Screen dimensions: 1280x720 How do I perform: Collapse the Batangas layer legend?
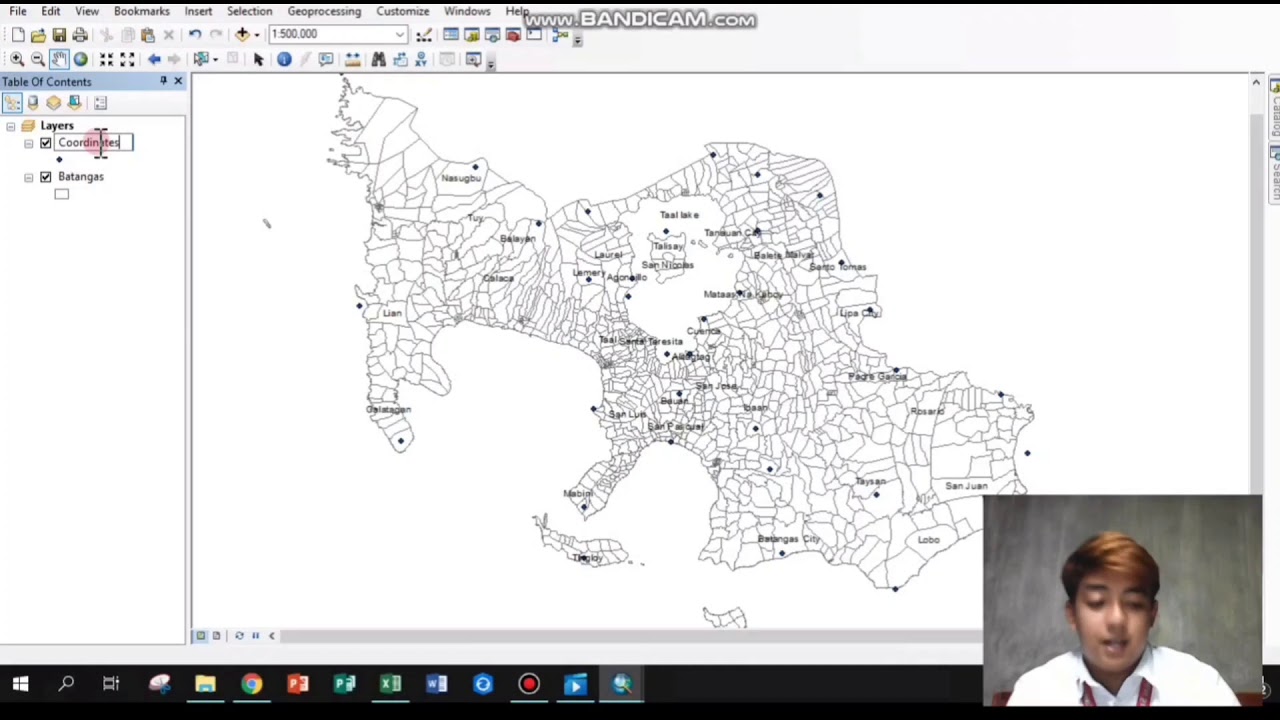tap(28, 177)
